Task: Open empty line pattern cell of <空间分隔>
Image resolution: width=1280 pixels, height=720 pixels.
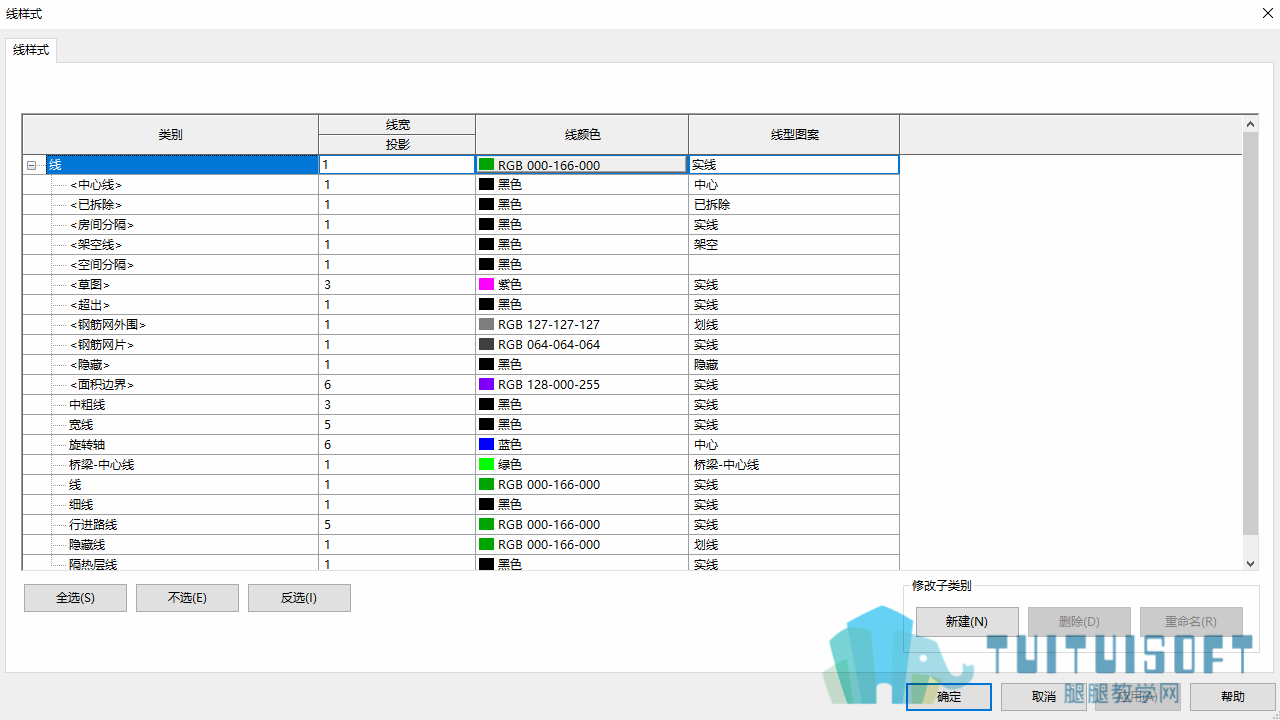Action: pos(794,265)
